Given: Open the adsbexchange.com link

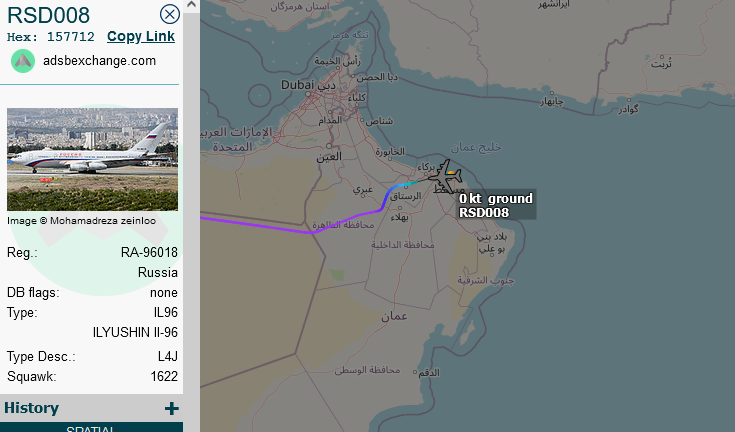Looking at the screenshot, I should click(99, 60).
